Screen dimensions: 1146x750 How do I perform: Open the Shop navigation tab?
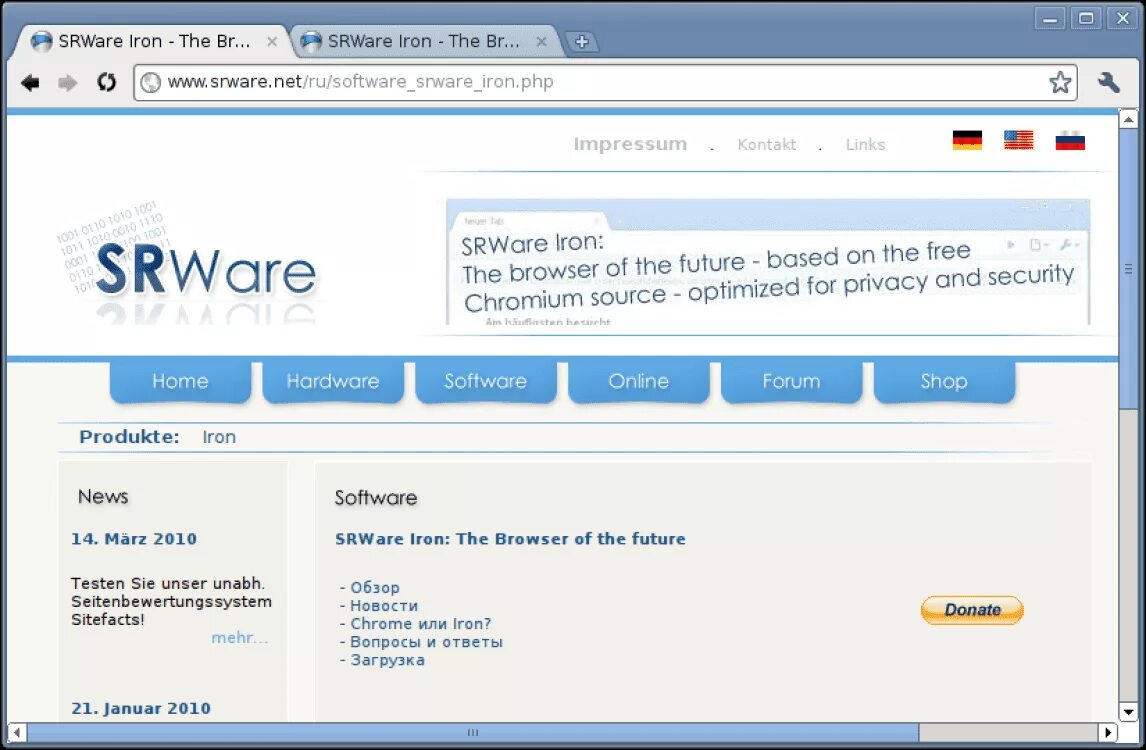(944, 382)
